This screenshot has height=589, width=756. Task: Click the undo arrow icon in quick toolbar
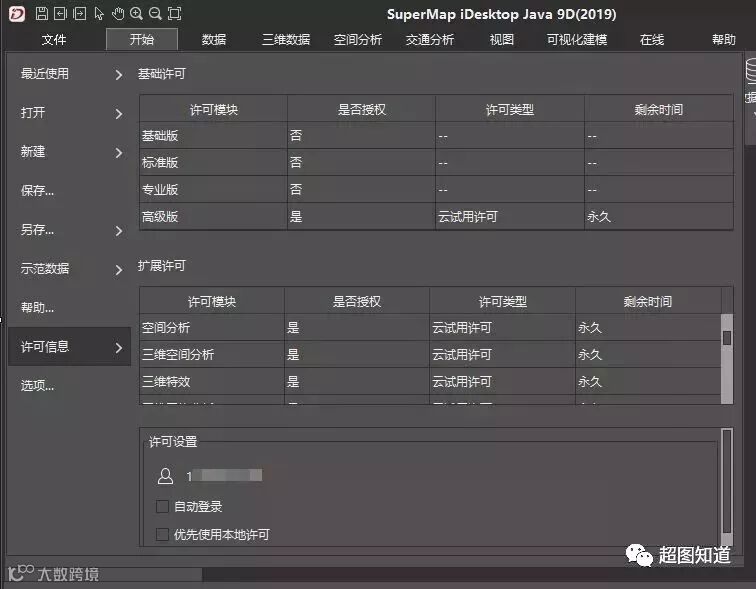pyautogui.click(x=60, y=13)
